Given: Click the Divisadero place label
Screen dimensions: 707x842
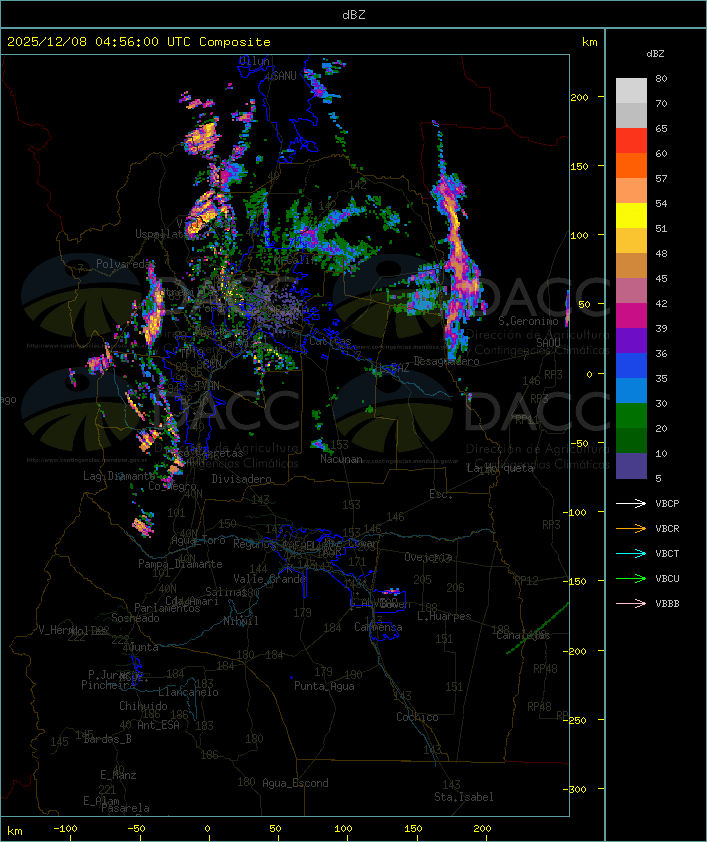Looking at the screenshot, I should 241,478.
